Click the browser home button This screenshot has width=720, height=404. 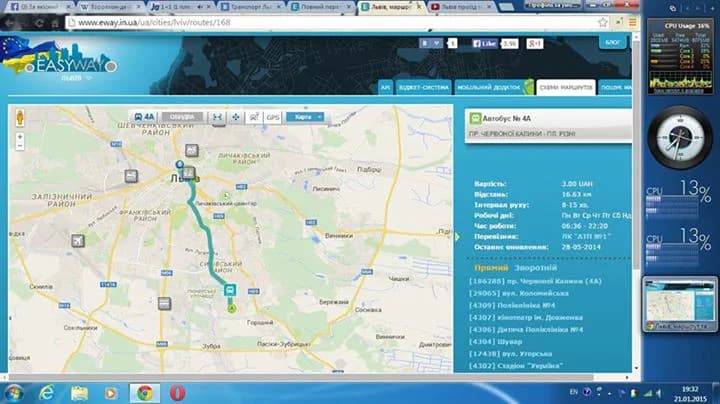click(55, 22)
